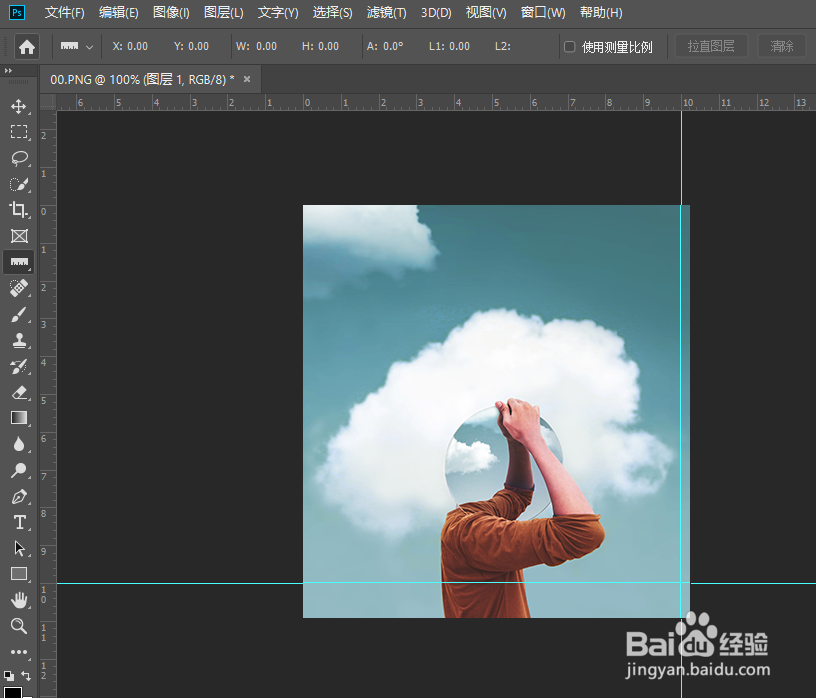
Task: Select the Rectangular Marquee tool
Action: click(19, 132)
